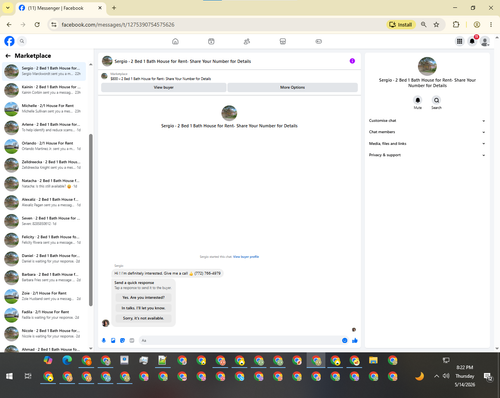The width and height of the screenshot is (500, 398).
Task: Open Natacha conversation in chat list
Action: [x=44, y=183]
